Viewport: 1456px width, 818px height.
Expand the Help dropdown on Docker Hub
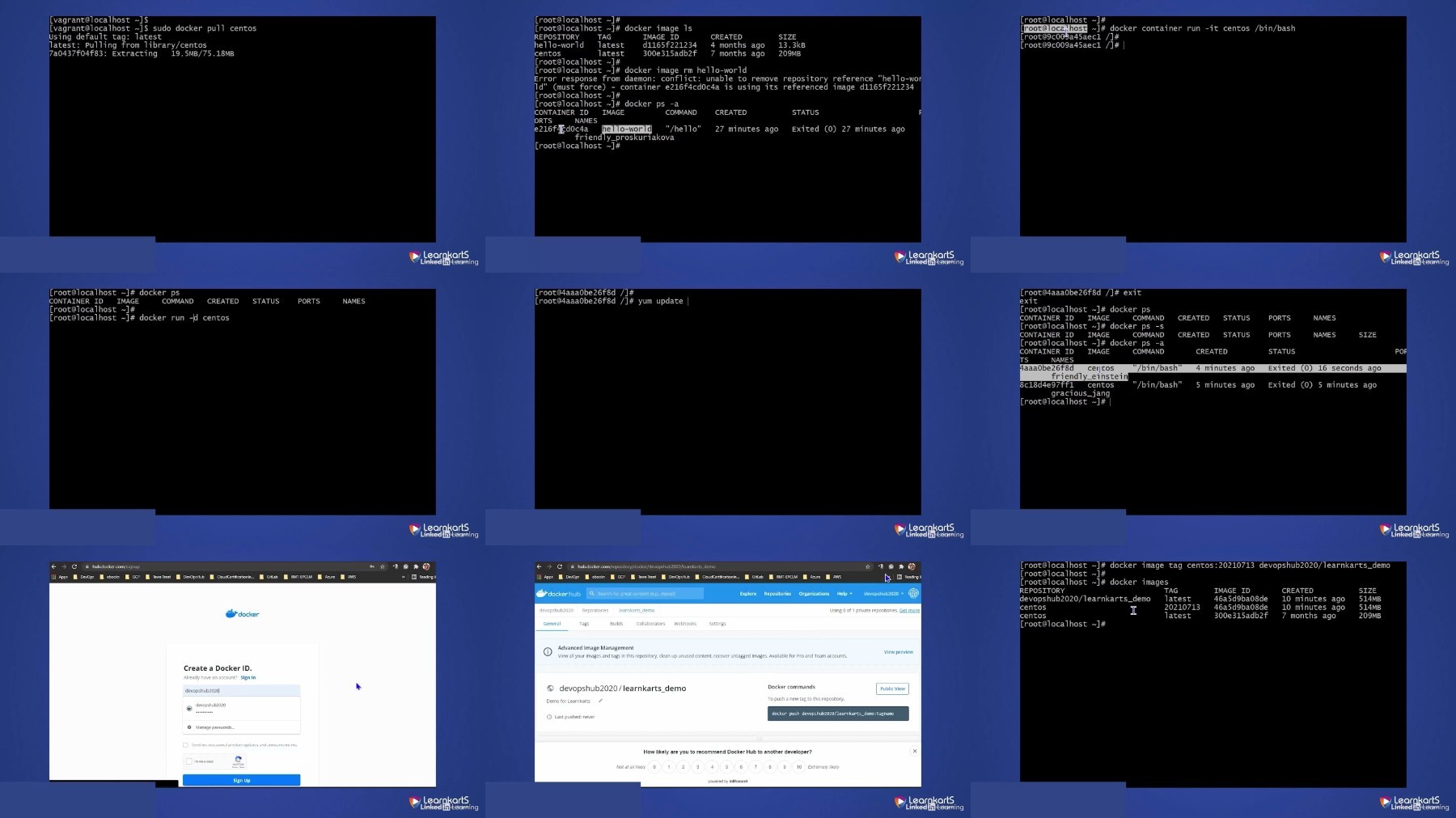pos(844,593)
